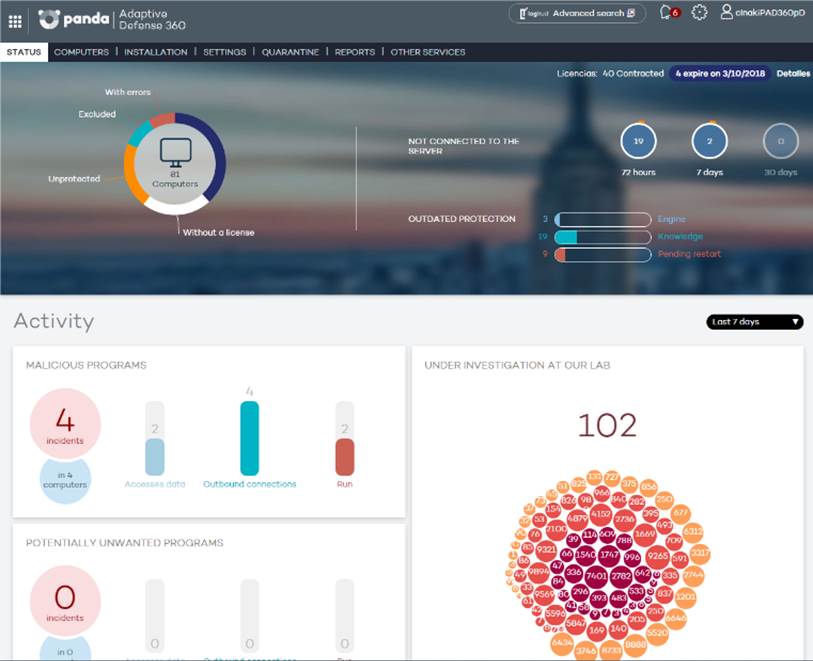Open the Last 7 days dropdown
Image resolution: width=813 pixels, height=661 pixels.
click(755, 322)
